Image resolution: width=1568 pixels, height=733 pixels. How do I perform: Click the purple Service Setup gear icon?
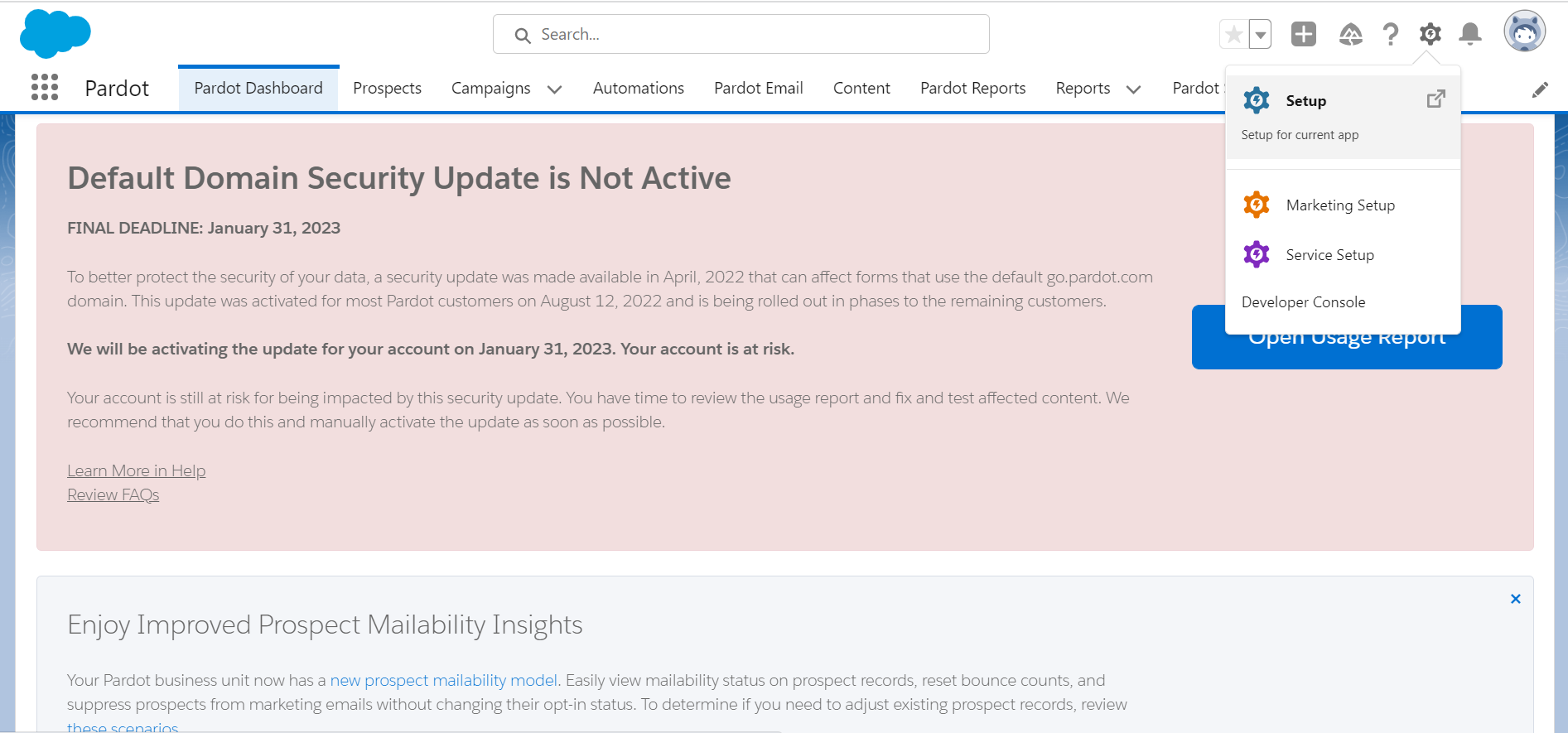click(1257, 254)
